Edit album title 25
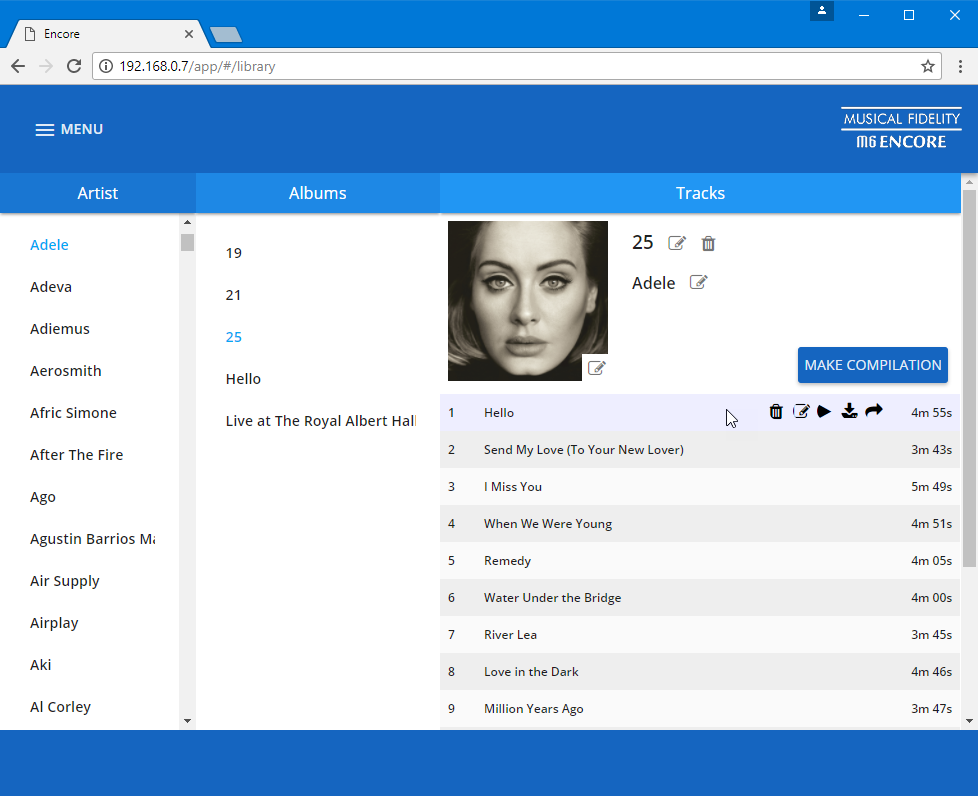The width and height of the screenshot is (978, 796). click(x=677, y=243)
